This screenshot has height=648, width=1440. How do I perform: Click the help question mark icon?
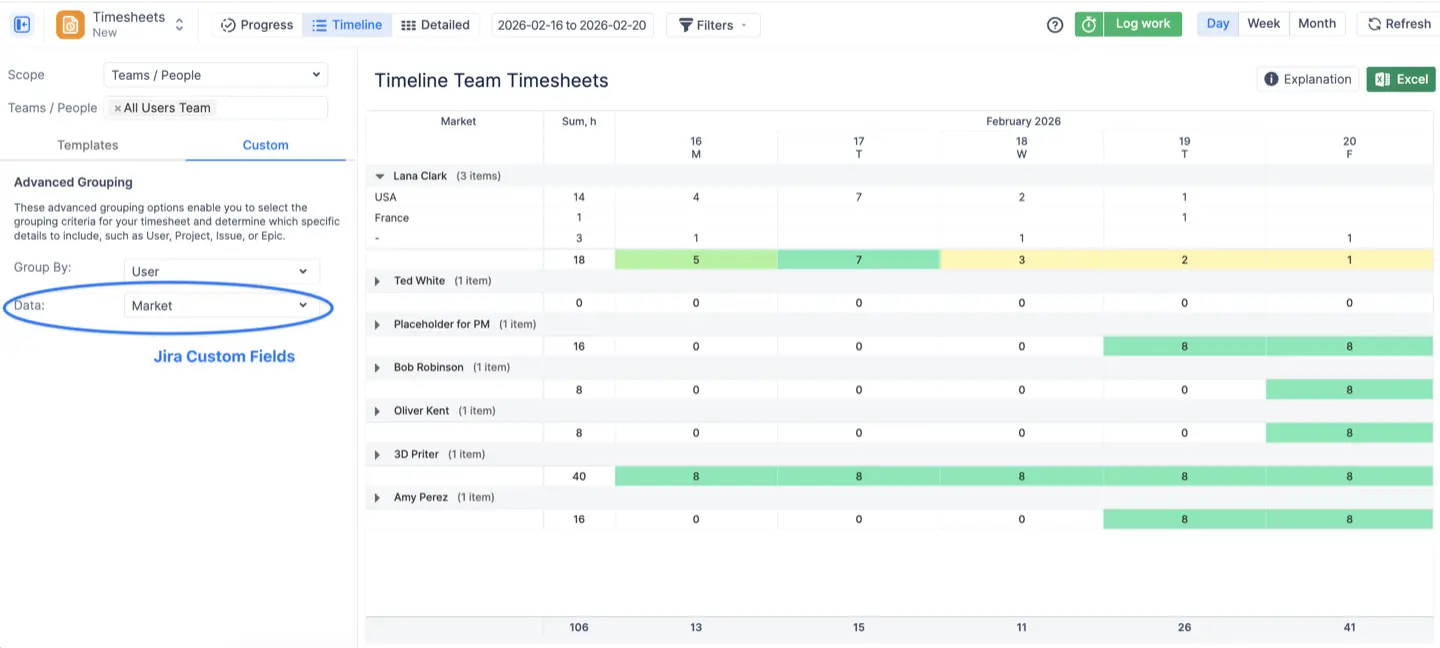point(1054,24)
